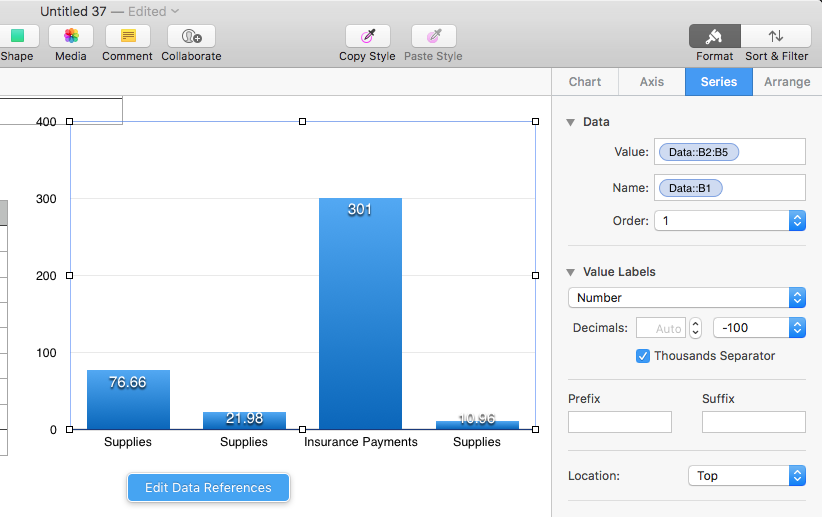Image resolution: width=822 pixels, height=517 pixels.
Task: Click the Decimals Auto input field
Action: click(661, 328)
